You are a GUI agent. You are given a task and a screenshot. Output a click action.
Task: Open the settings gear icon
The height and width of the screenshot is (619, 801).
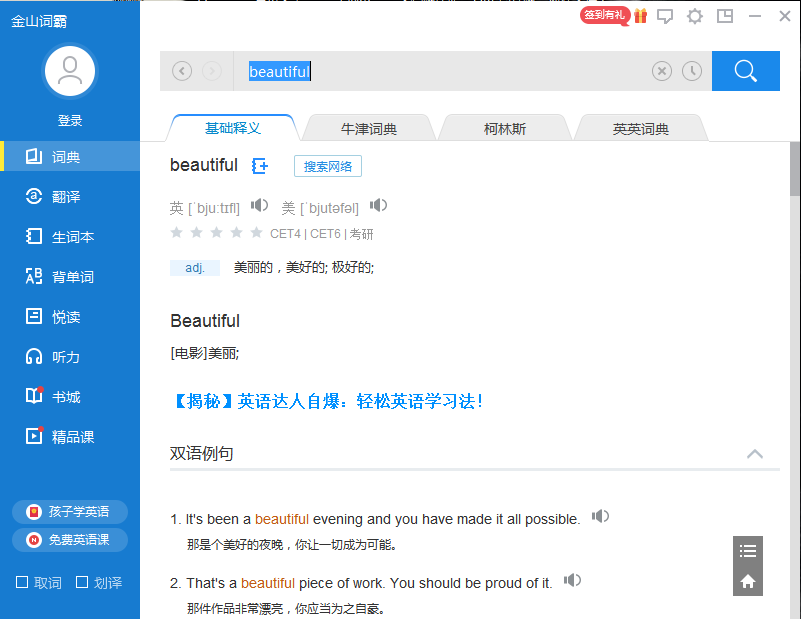694,16
